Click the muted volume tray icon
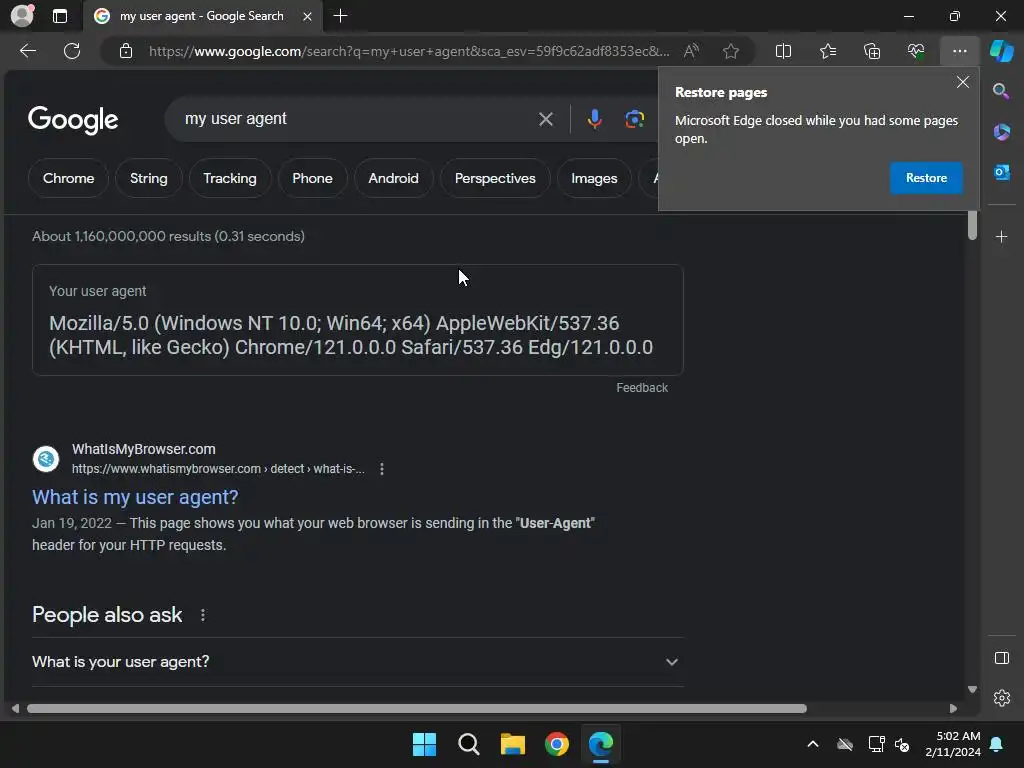The width and height of the screenshot is (1024, 768). pos(903,744)
